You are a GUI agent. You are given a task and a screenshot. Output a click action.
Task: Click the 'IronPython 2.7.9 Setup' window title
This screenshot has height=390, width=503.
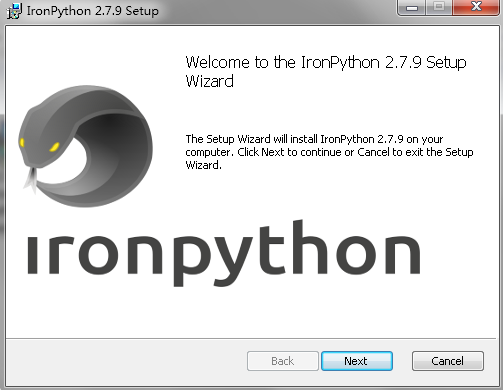coord(93,11)
